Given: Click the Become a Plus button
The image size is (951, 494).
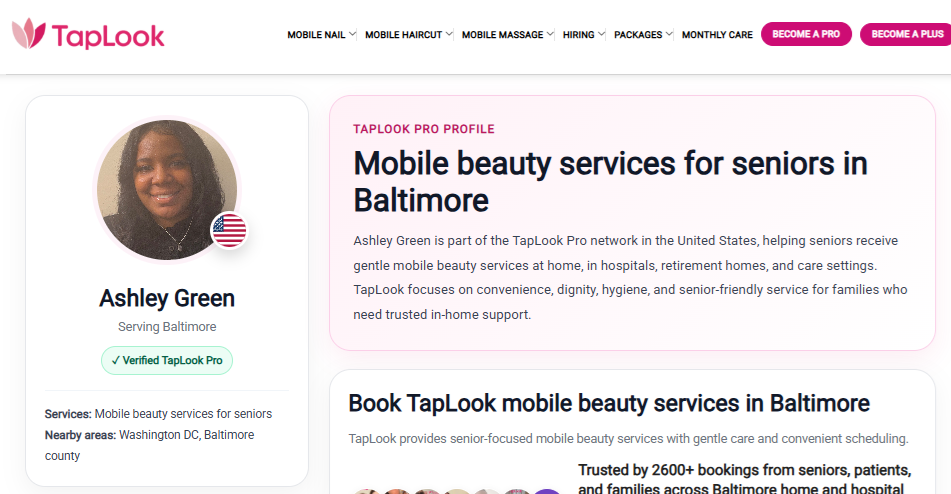Looking at the screenshot, I should click(x=906, y=34).
